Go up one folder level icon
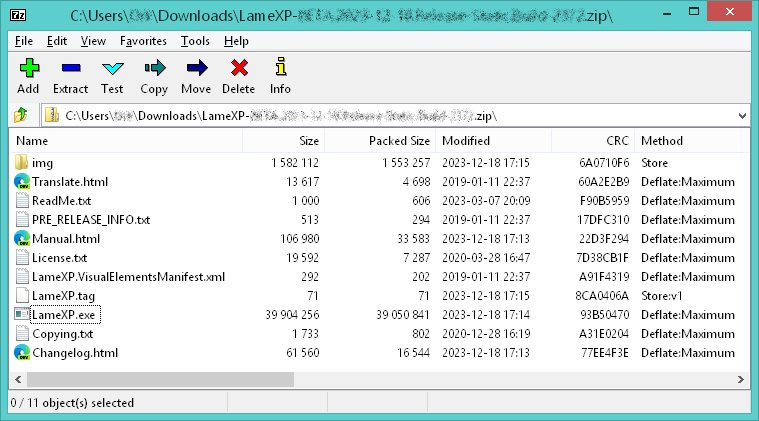Image resolution: width=759 pixels, height=421 pixels. (21, 115)
